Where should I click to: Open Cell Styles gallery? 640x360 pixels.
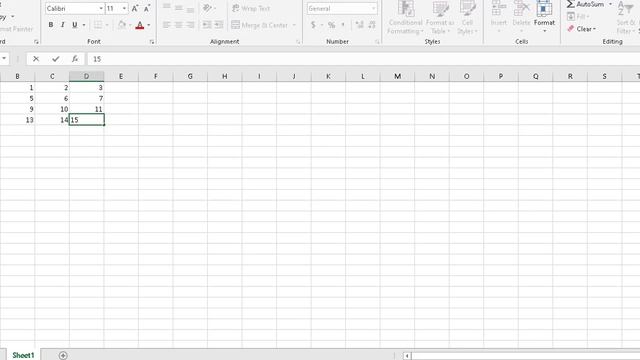[467, 18]
